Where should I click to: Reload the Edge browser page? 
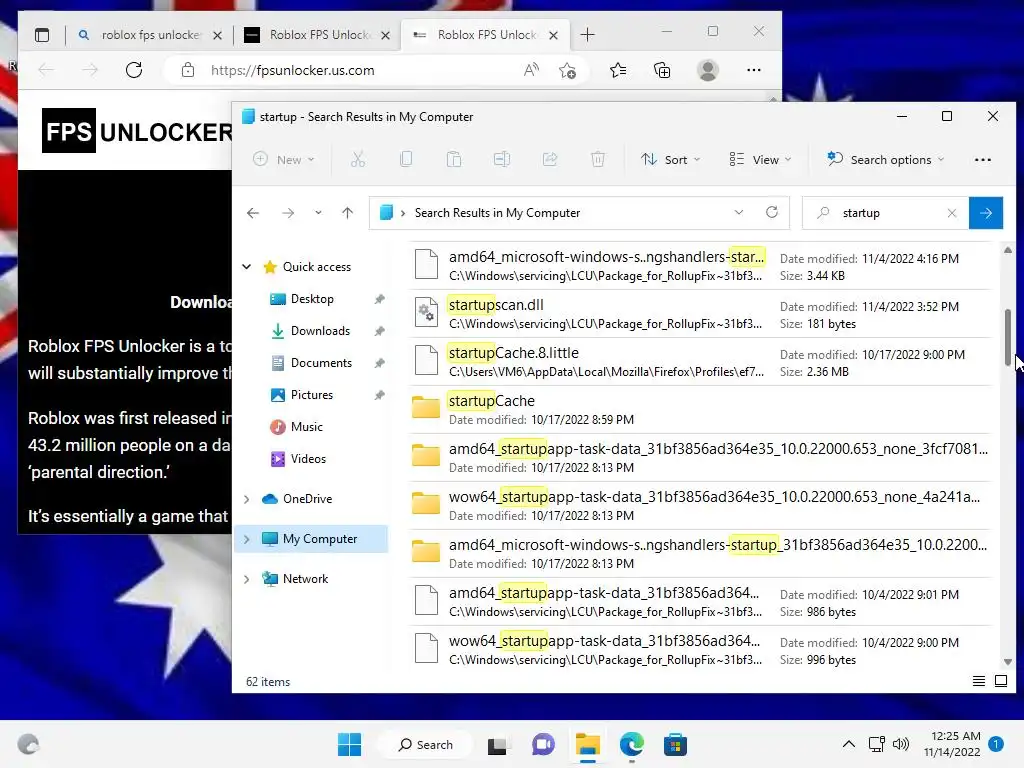tap(134, 70)
